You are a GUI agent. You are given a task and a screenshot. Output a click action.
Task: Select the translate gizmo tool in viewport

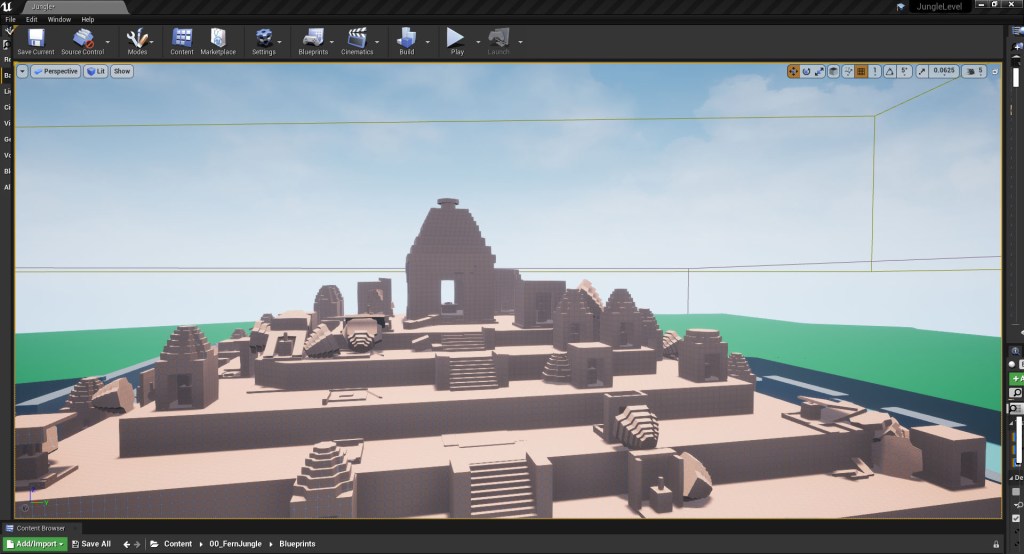point(793,71)
